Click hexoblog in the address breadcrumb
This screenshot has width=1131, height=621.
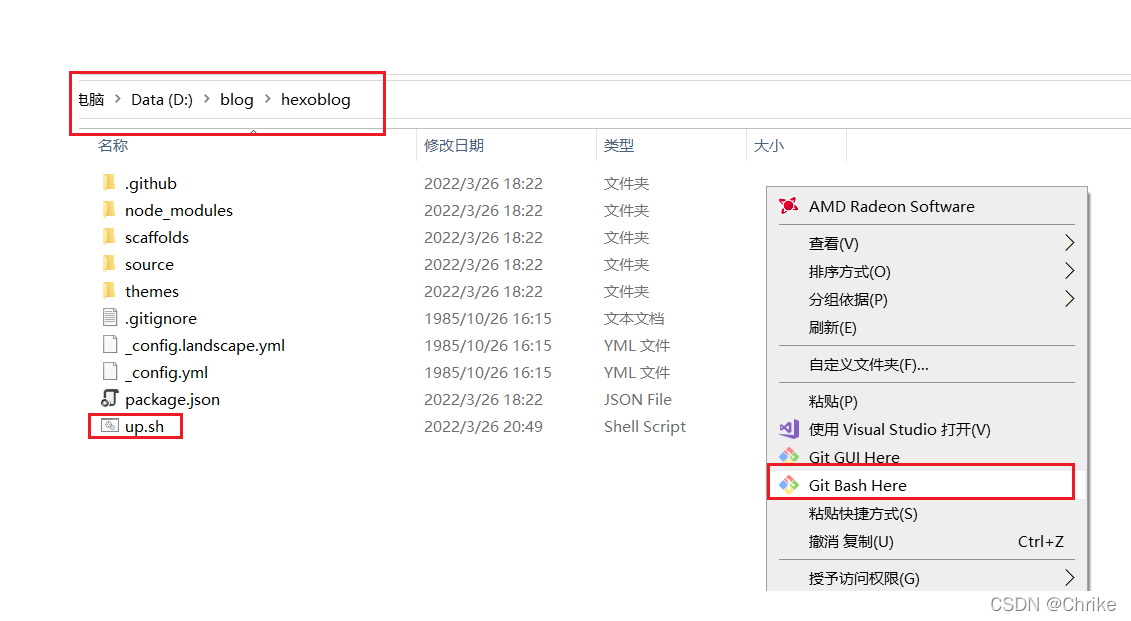[315, 100]
